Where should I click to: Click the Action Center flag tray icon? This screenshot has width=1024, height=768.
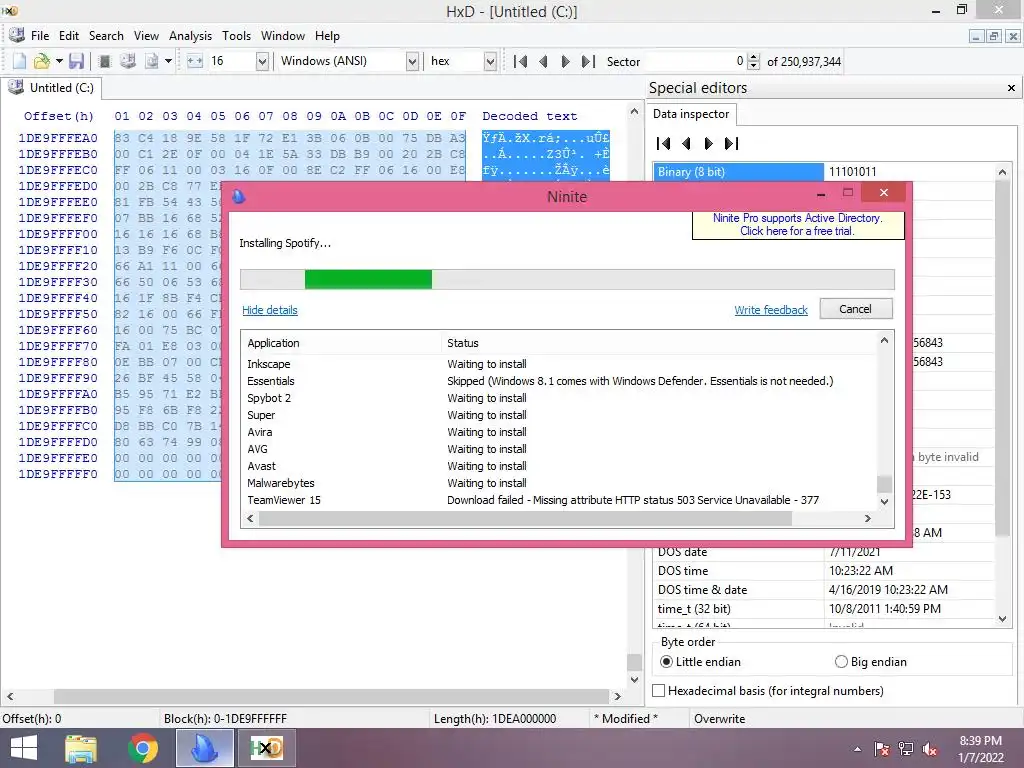pos(882,748)
